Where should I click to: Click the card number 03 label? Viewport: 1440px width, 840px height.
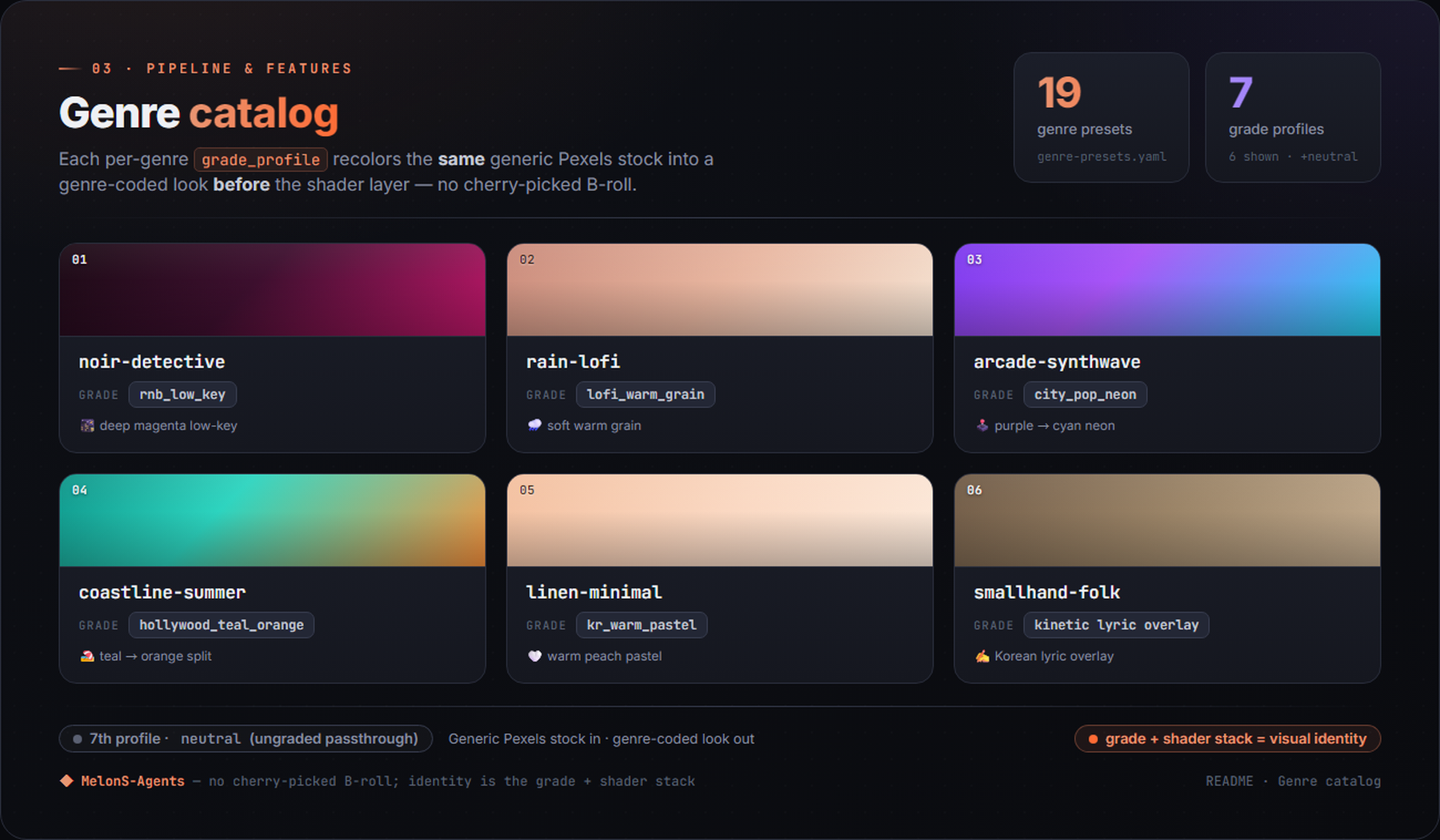[974, 259]
